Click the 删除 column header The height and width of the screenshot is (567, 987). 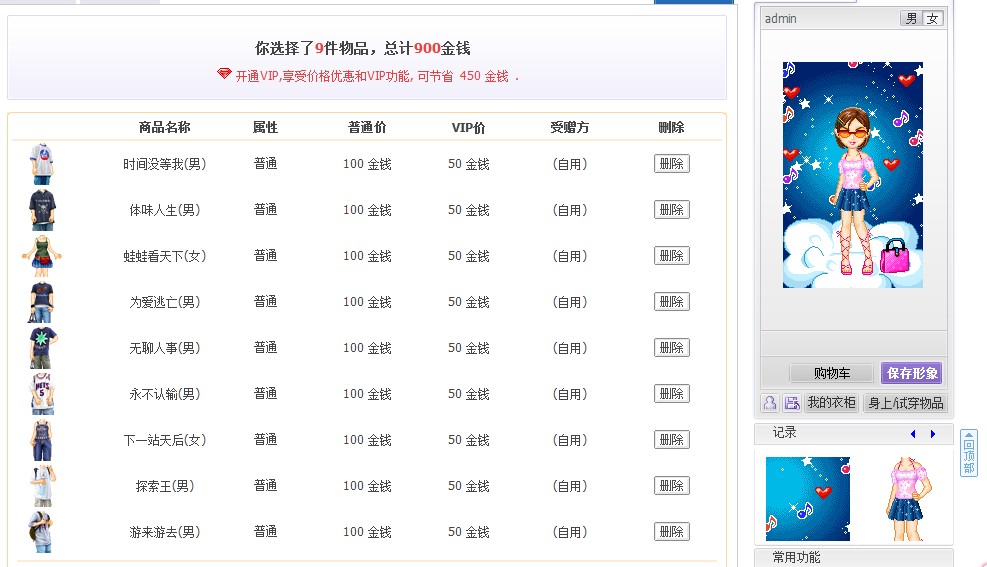click(671, 127)
